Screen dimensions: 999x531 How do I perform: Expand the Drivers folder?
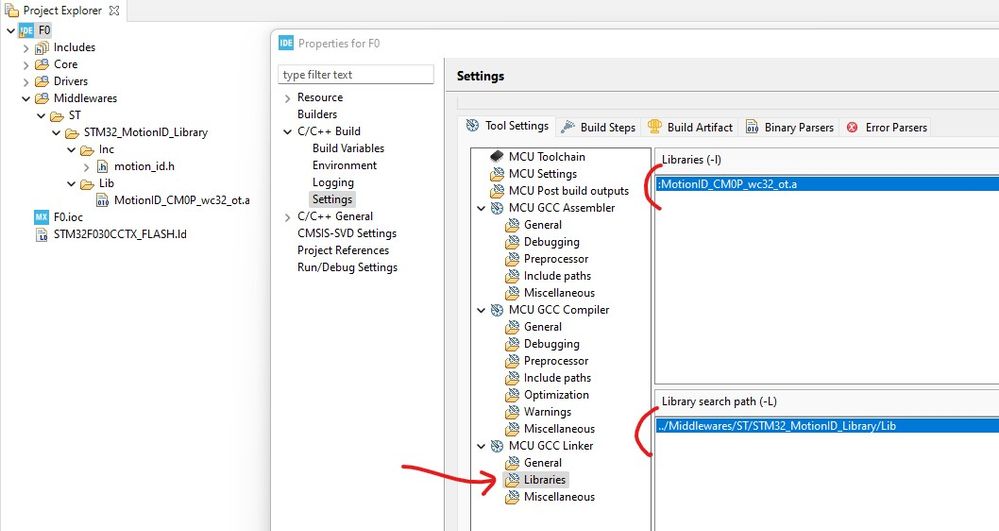(x=26, y=82)
